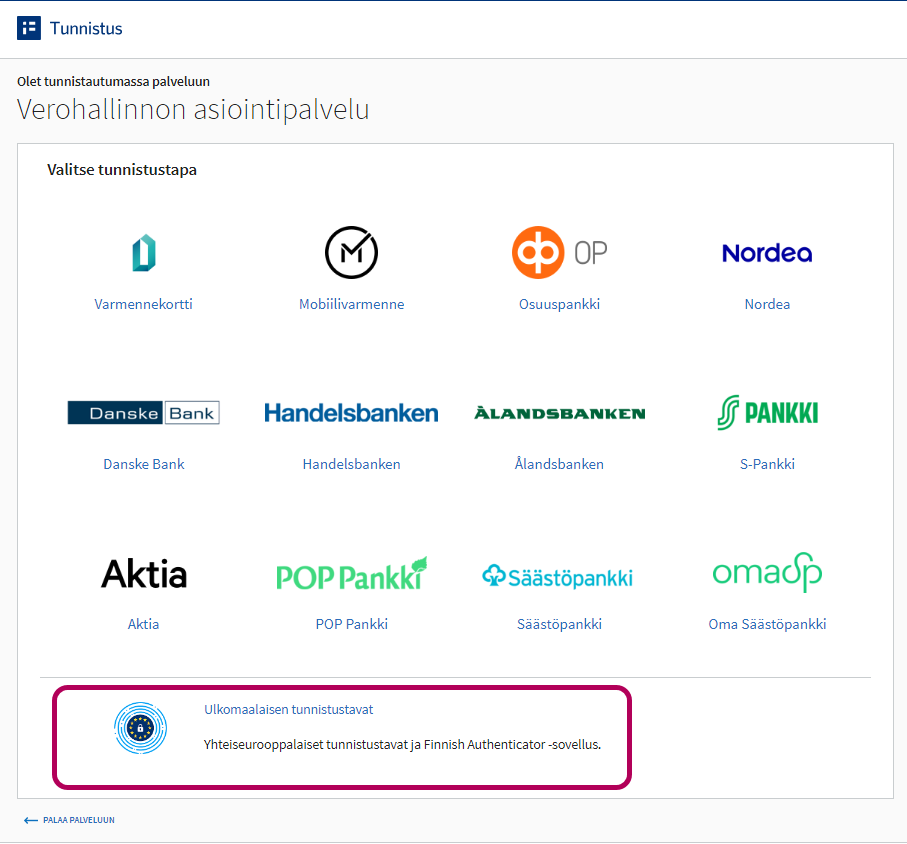Click the Tunnistus title text in header
This screenshot has width=907, height=844.
coord(86,28)
